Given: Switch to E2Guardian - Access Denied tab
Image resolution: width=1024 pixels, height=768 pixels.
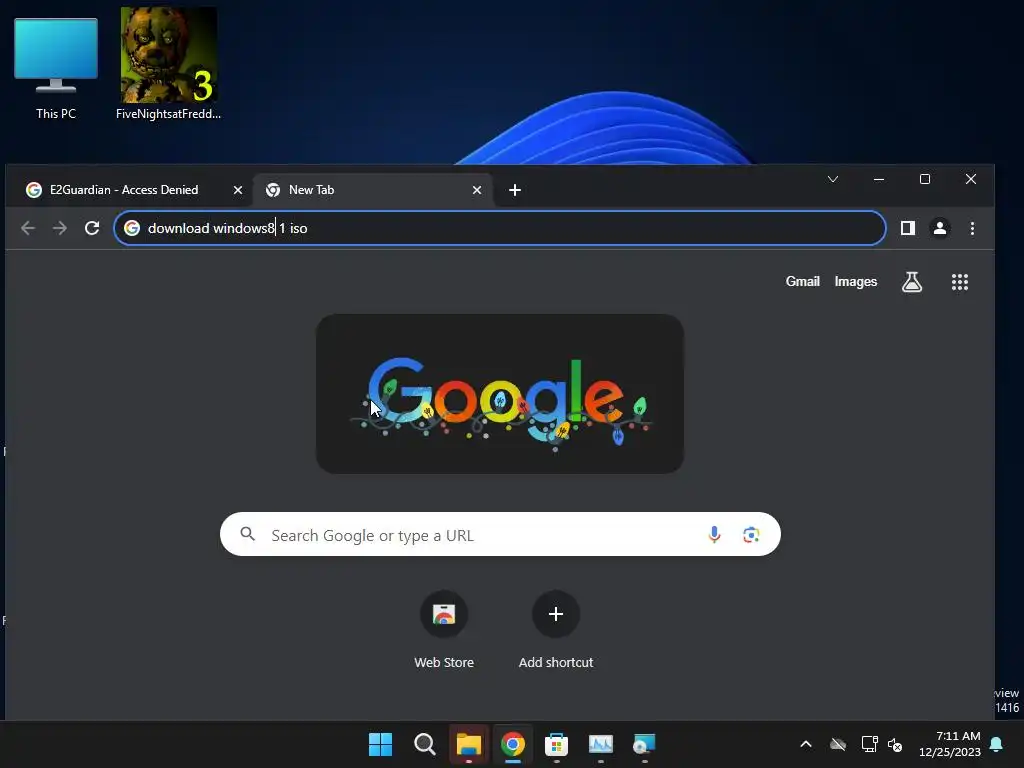Looking at the screenshot, I should point(123,190).
